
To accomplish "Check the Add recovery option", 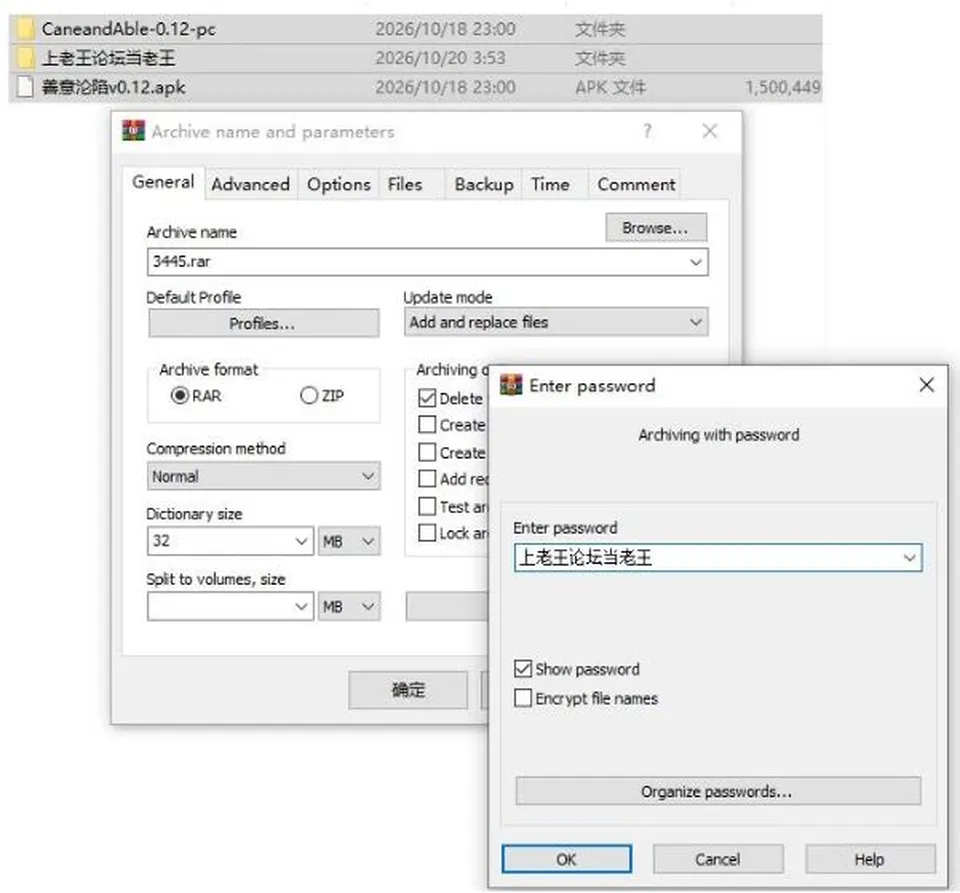I will point(427,479).
